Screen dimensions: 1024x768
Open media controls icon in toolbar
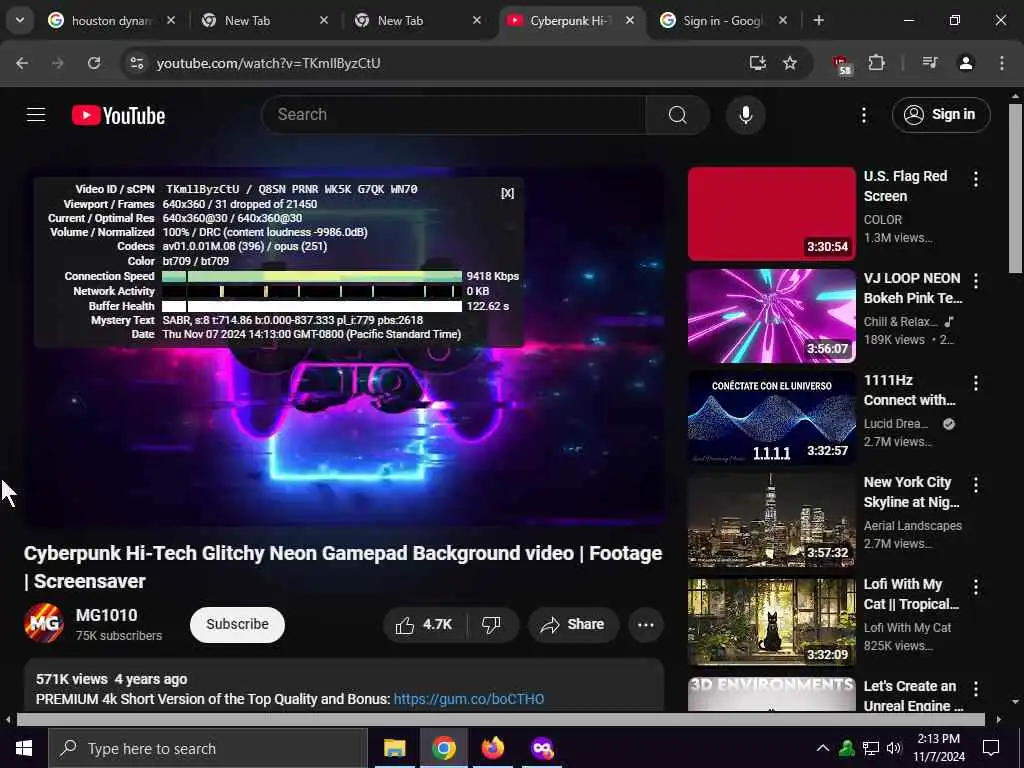tap(929, 63)
